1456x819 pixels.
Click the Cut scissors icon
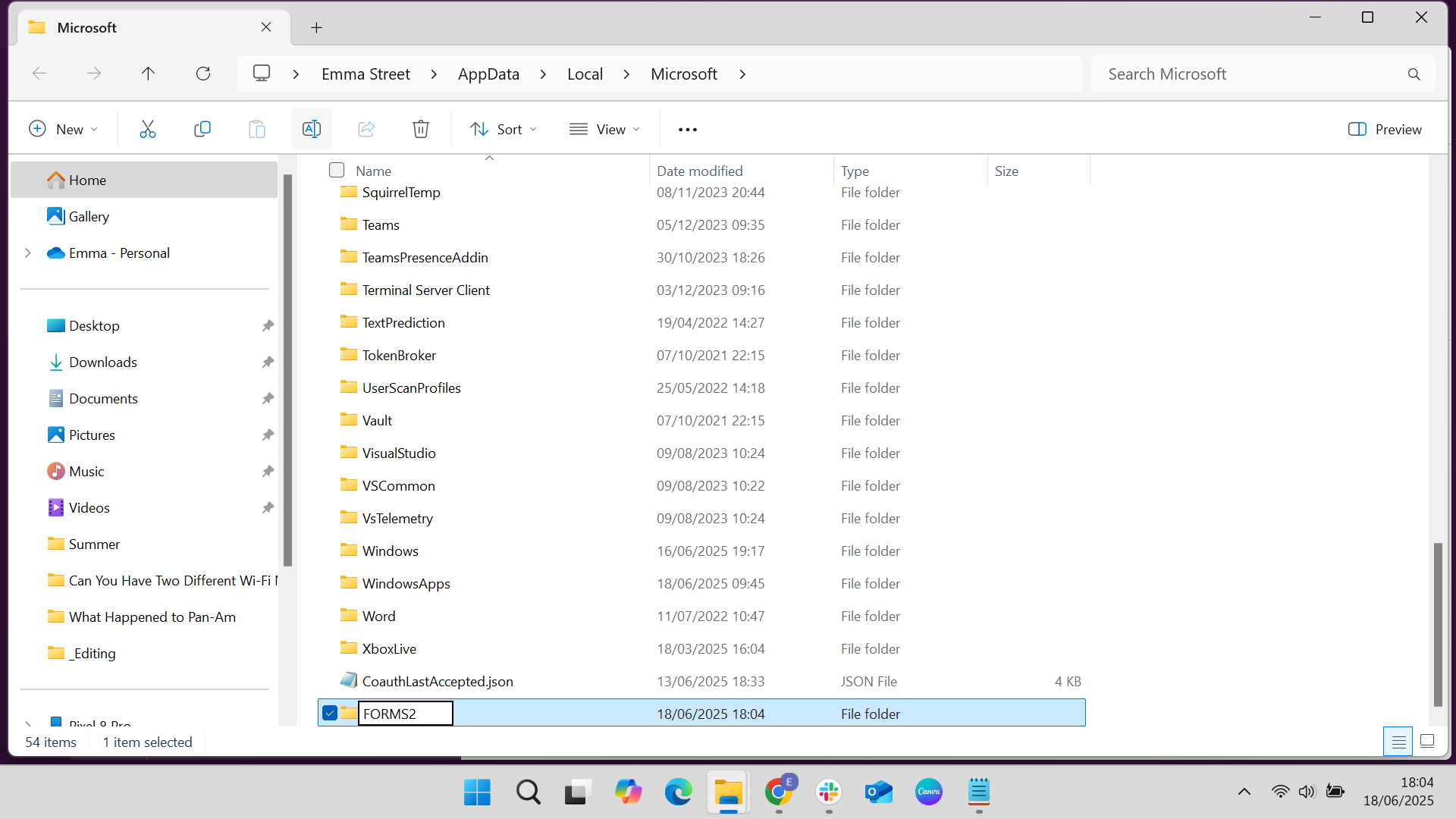(x=147, y=129)
